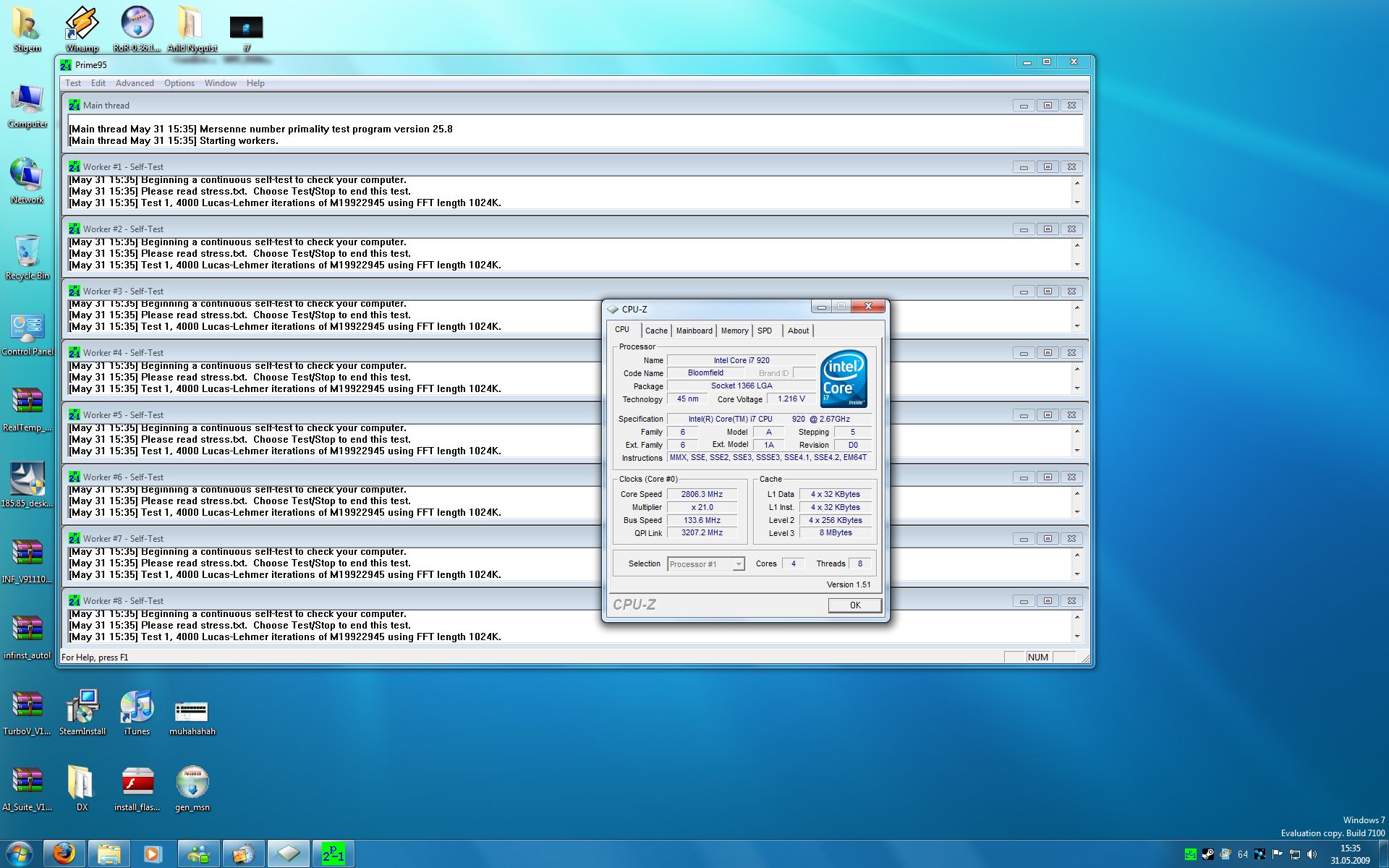Switch to the Mainboard tab in CPU-Z
Viewport: 1389px width, 868px height.
[x=694, y=331]
